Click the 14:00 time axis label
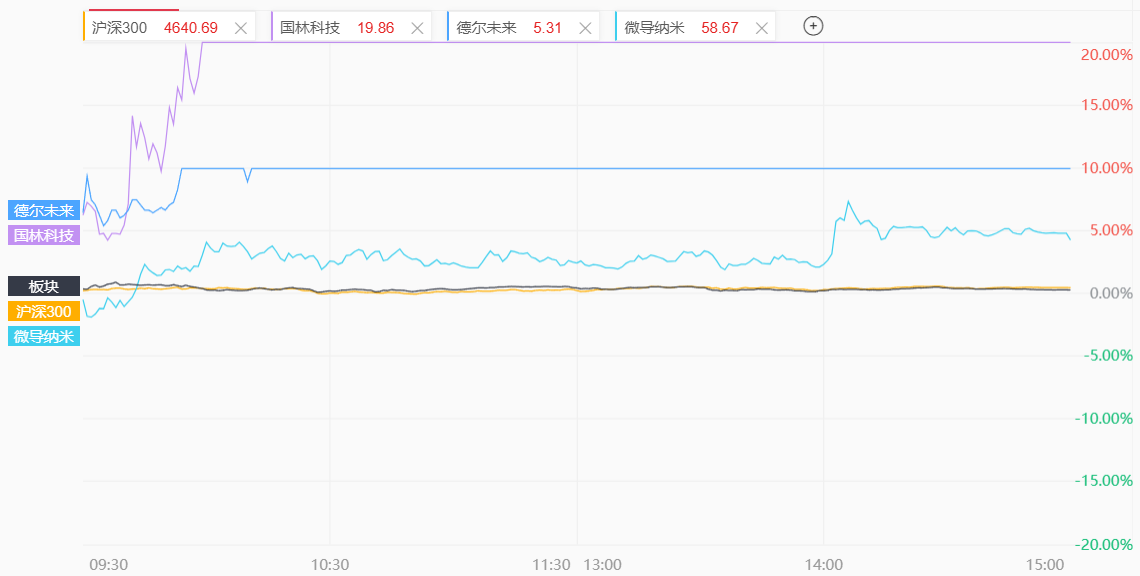 click(x=823, y=564)
